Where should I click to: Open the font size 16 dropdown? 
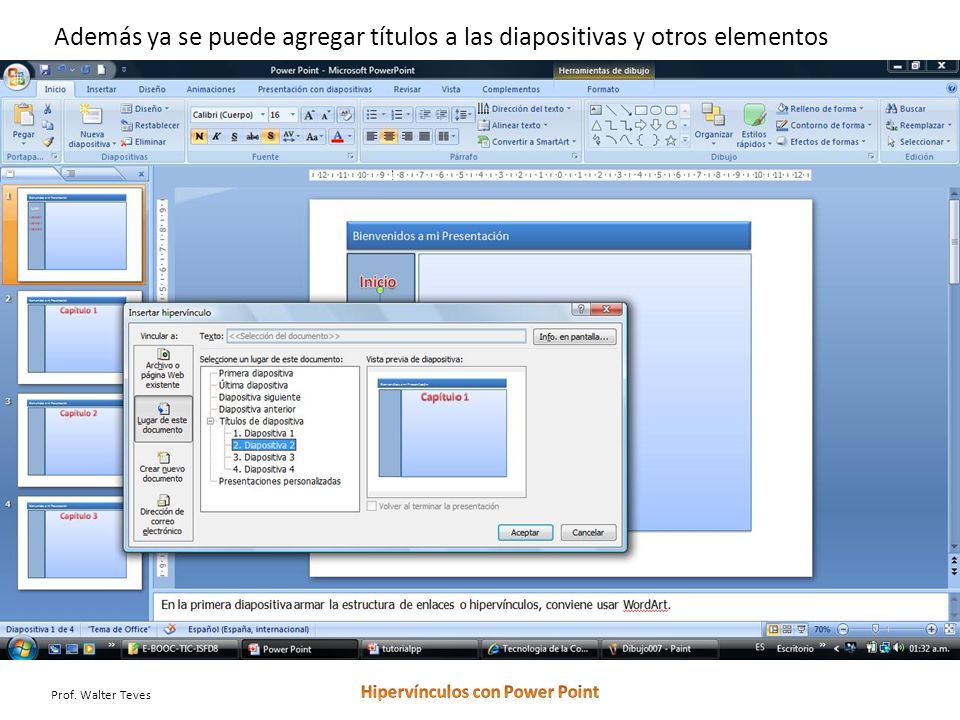click(293, 115)
